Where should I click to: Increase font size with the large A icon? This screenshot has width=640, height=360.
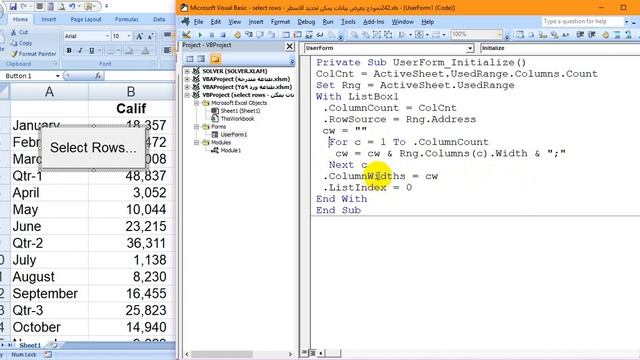tap(139, 36)
